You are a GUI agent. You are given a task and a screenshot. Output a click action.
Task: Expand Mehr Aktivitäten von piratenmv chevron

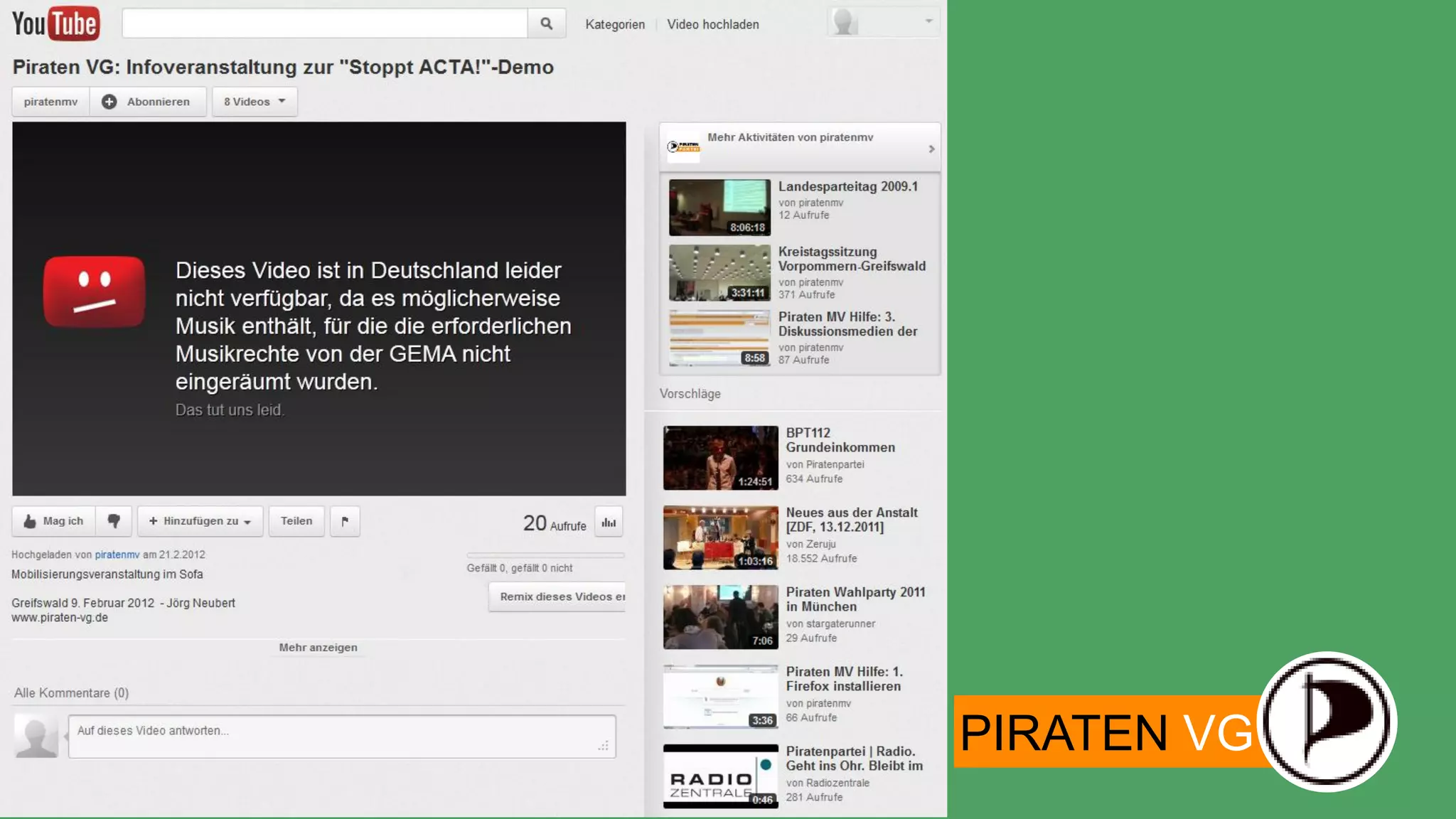[x=931, y=149]
